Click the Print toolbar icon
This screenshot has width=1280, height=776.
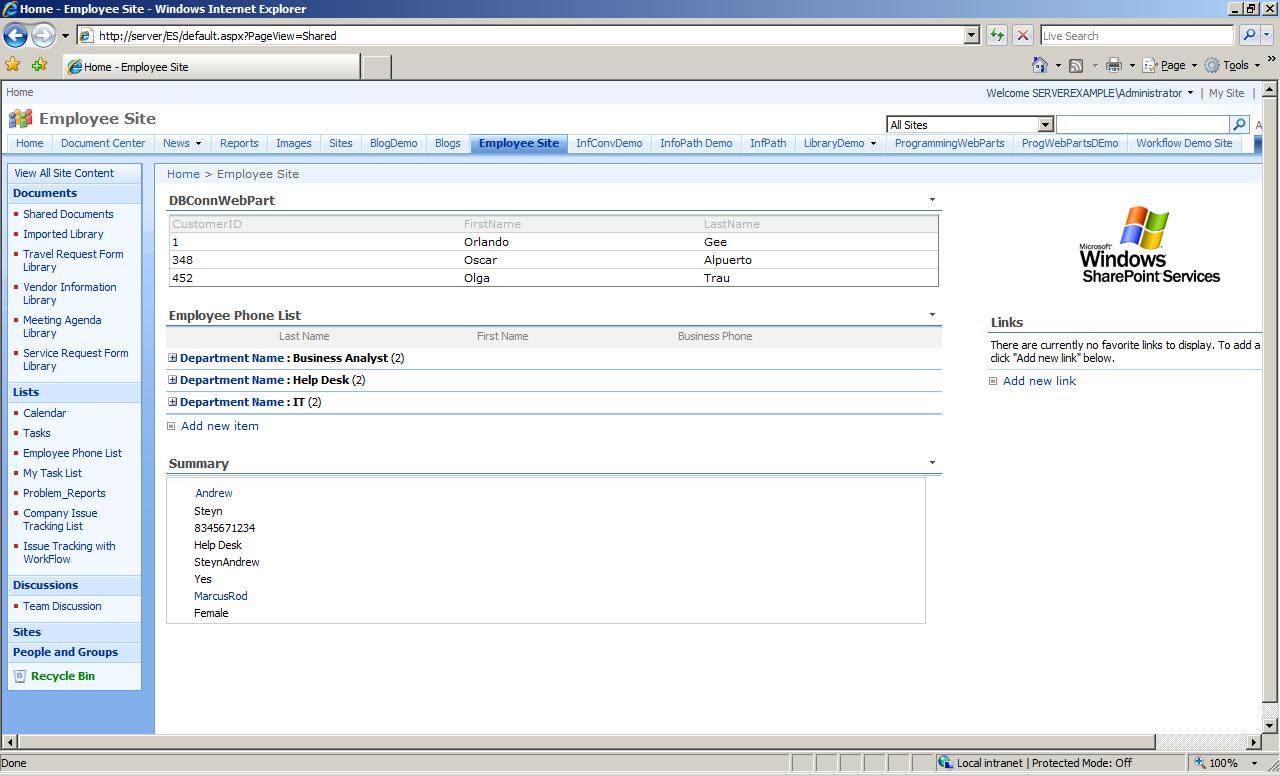(1114, 65)
